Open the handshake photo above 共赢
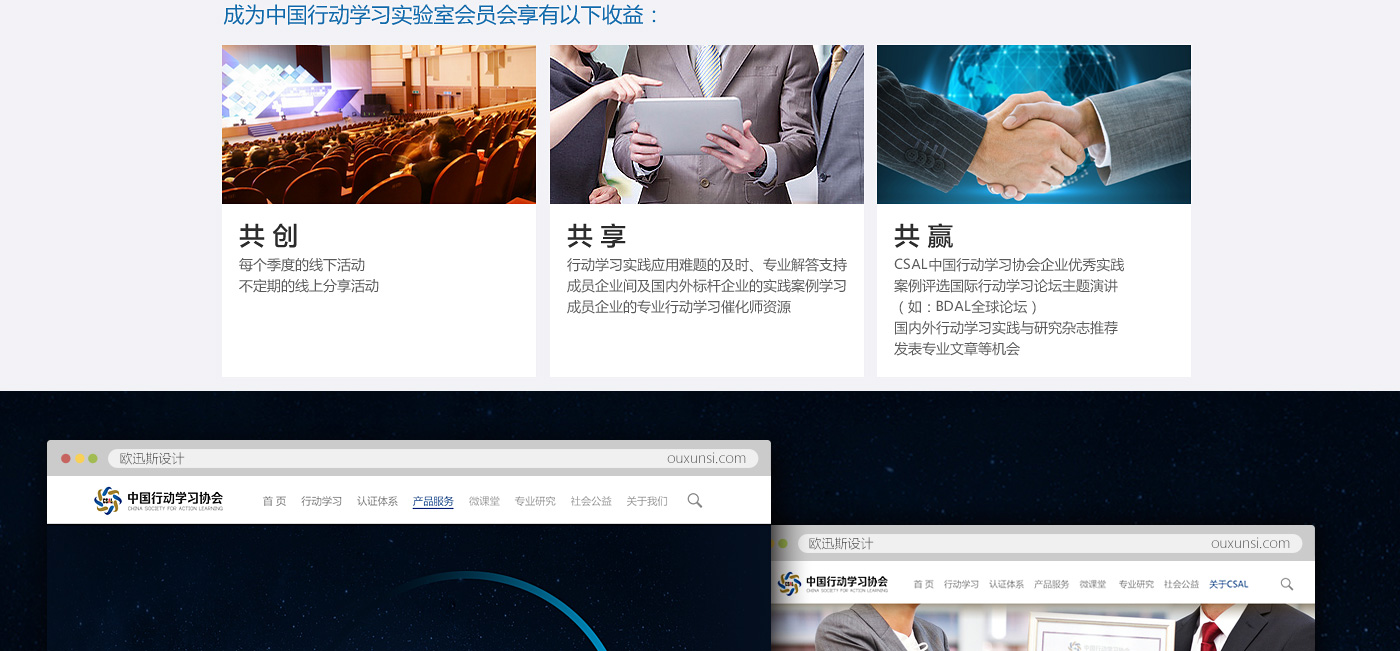This screenshot has height=651, width=1400. tap(1034, 124)
